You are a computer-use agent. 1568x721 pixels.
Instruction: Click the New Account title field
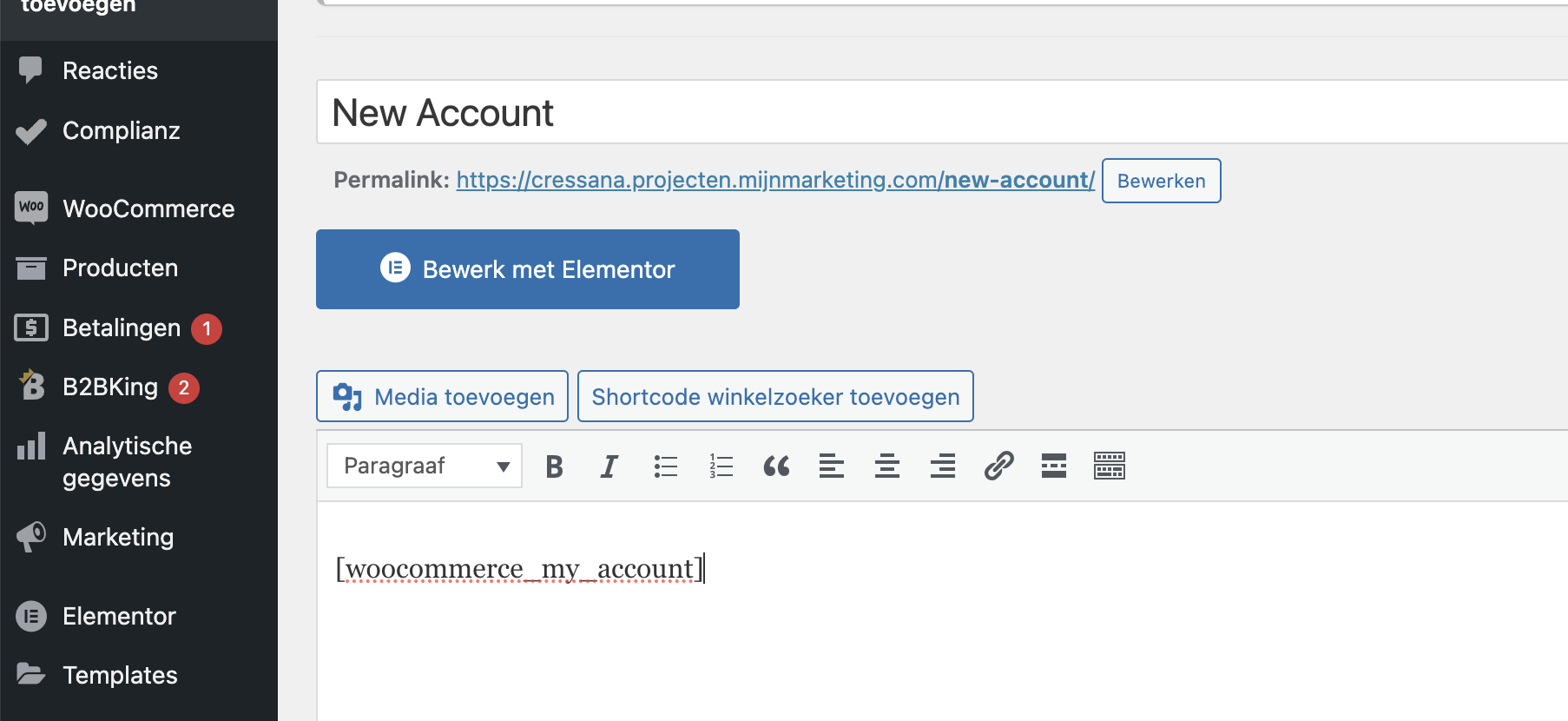pyautogui.click(x=942, y=112)
